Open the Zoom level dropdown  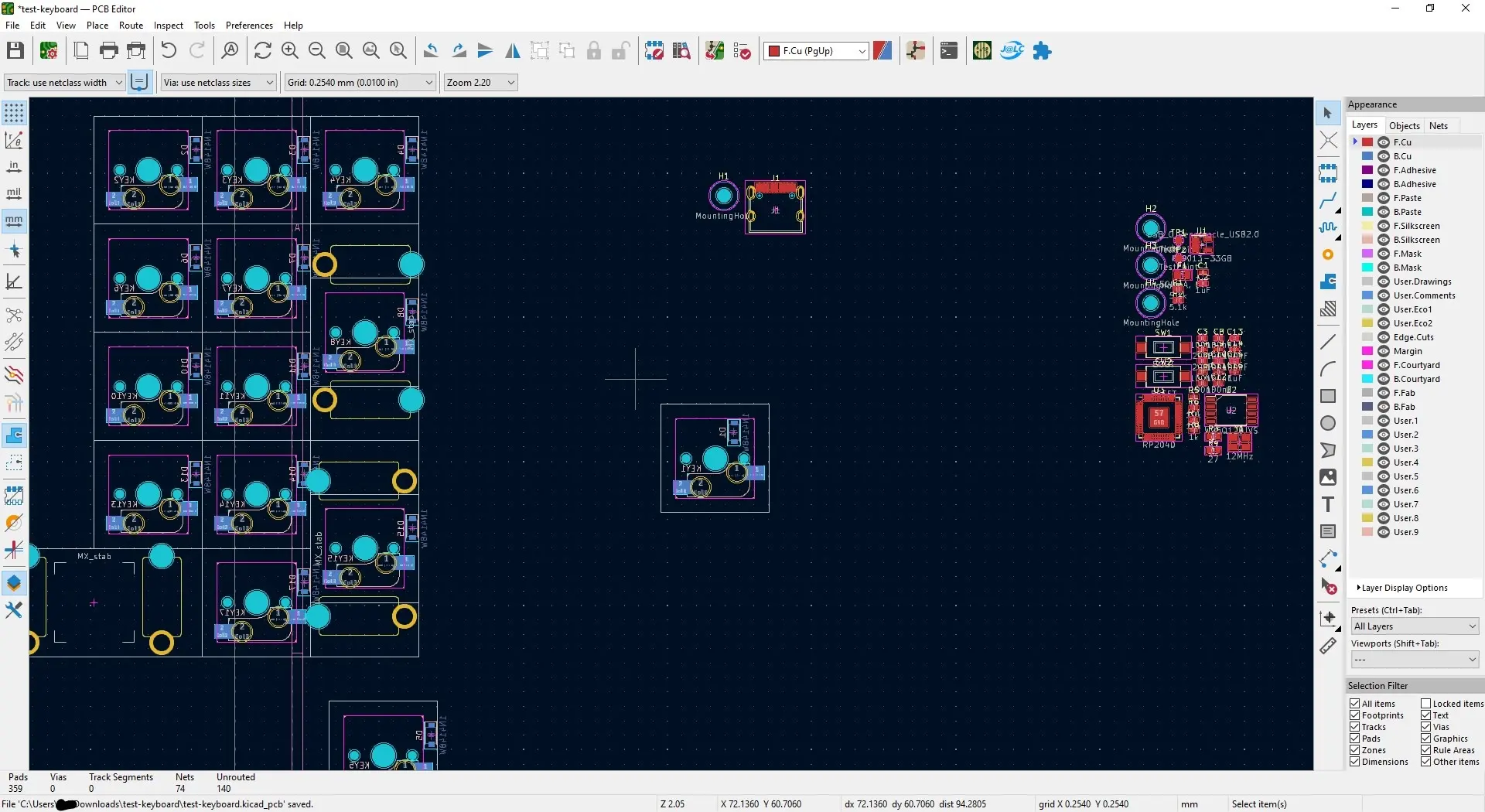(480, 83)
